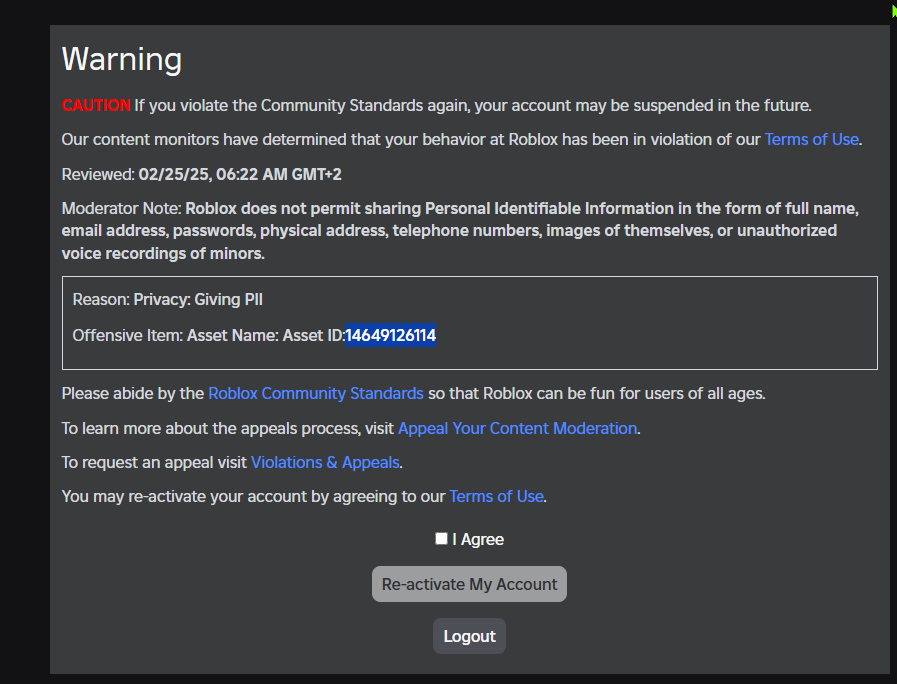Click review date 02/25/25, 06:22 AM GMT+2
This screenshot has height=684, width=897.
tap(240, 174)
